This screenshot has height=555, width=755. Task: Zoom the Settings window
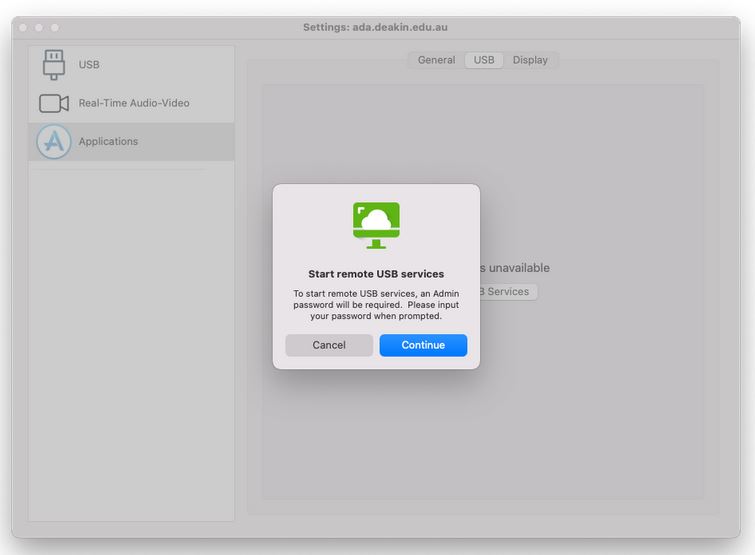[55, 27]
